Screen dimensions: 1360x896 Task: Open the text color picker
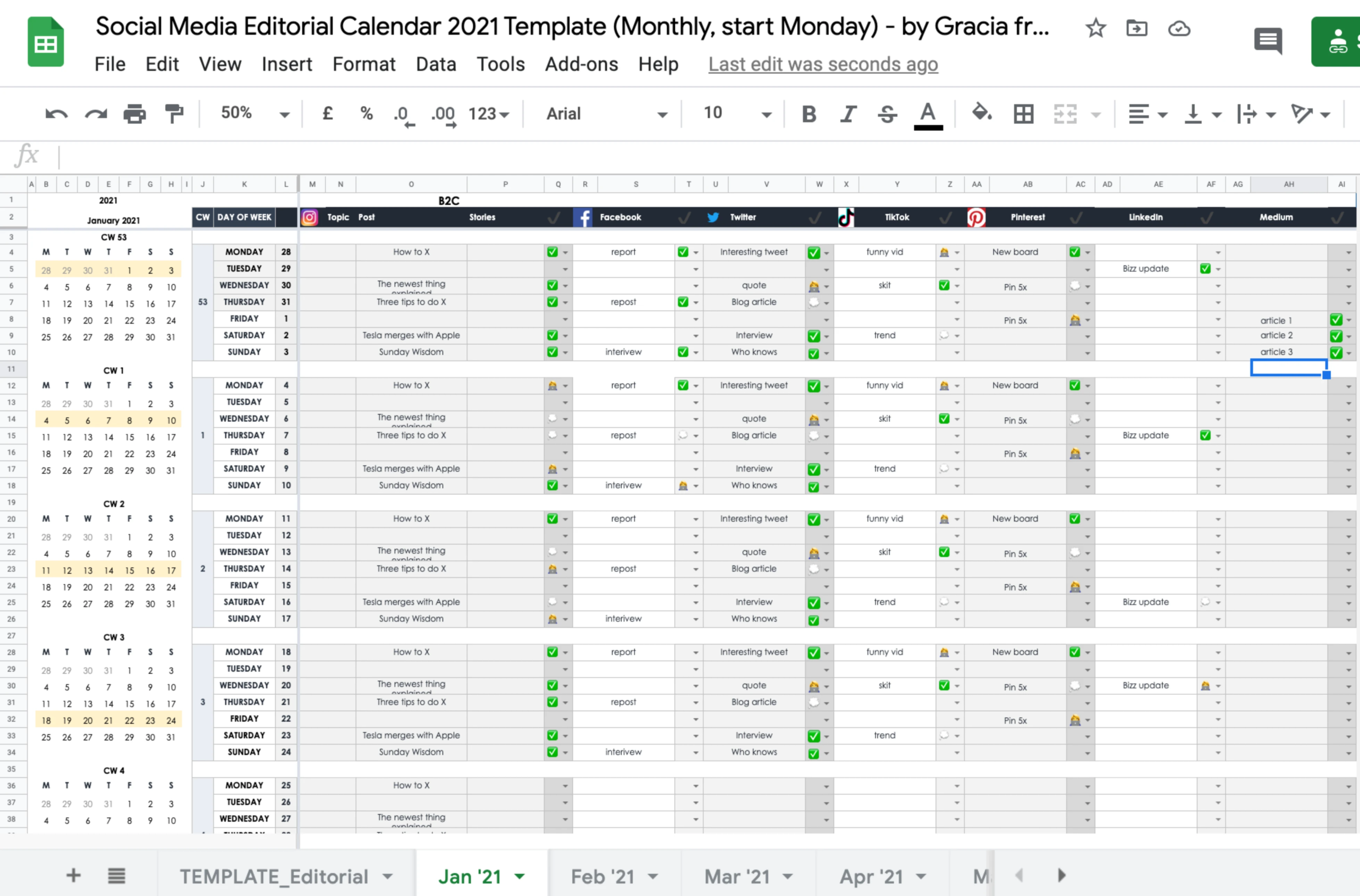[x=928, y=114]
